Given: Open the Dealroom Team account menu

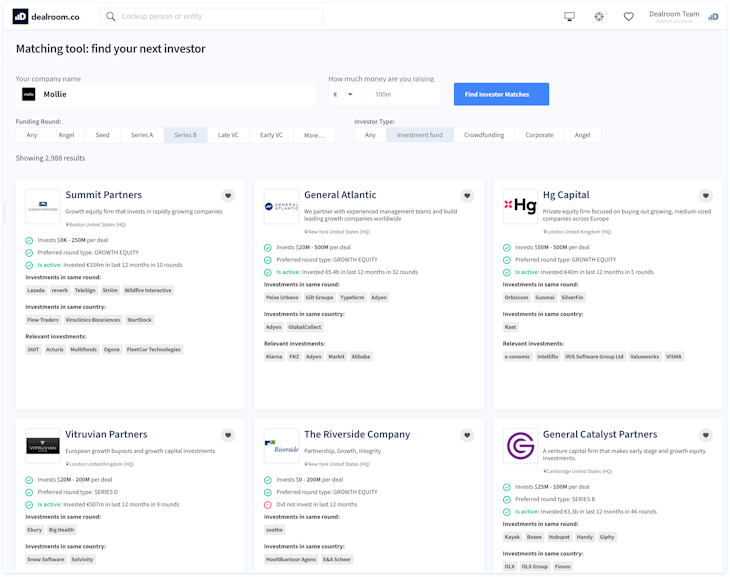Looking at the screenshot, I should [674, 17].
